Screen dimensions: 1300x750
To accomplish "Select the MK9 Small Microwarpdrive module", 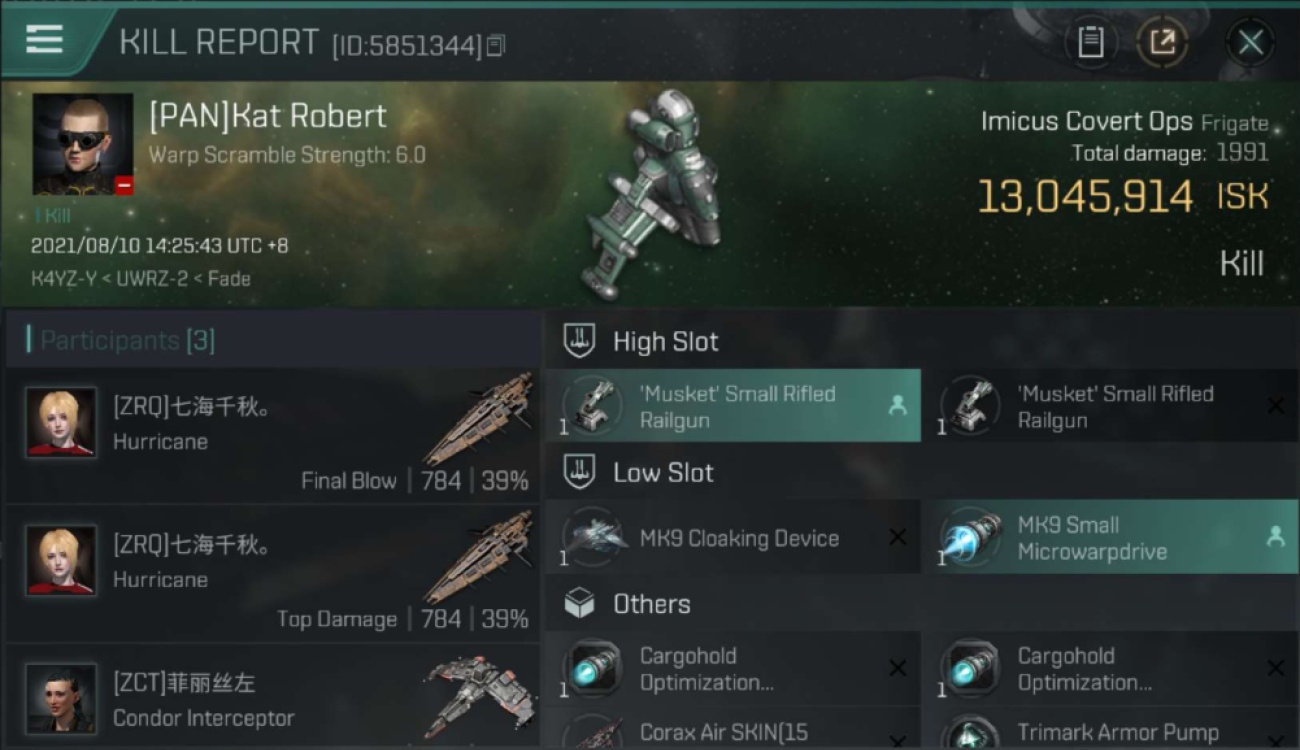I will (x=1109, y=538).
